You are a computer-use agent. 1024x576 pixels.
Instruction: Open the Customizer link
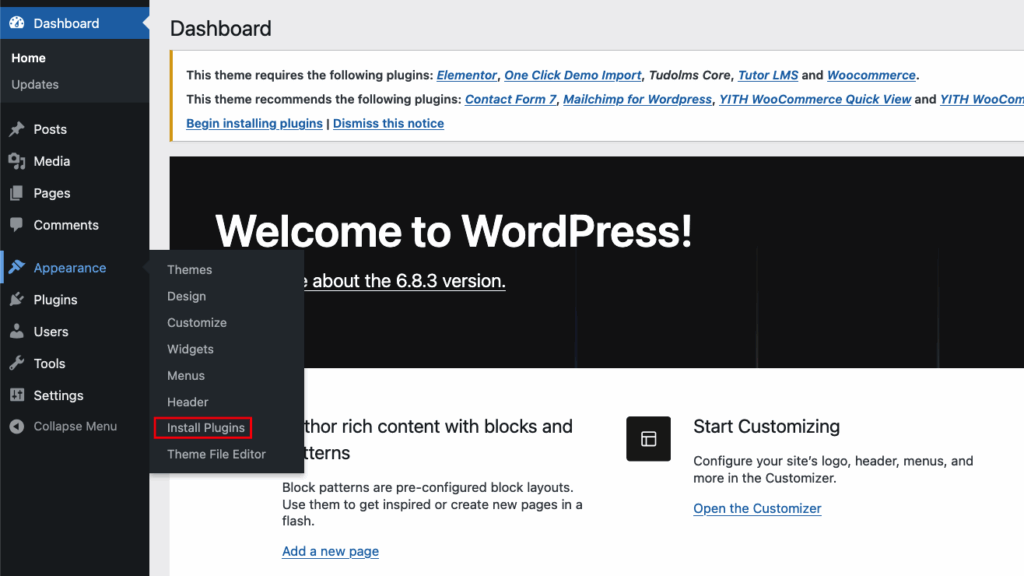757,508
